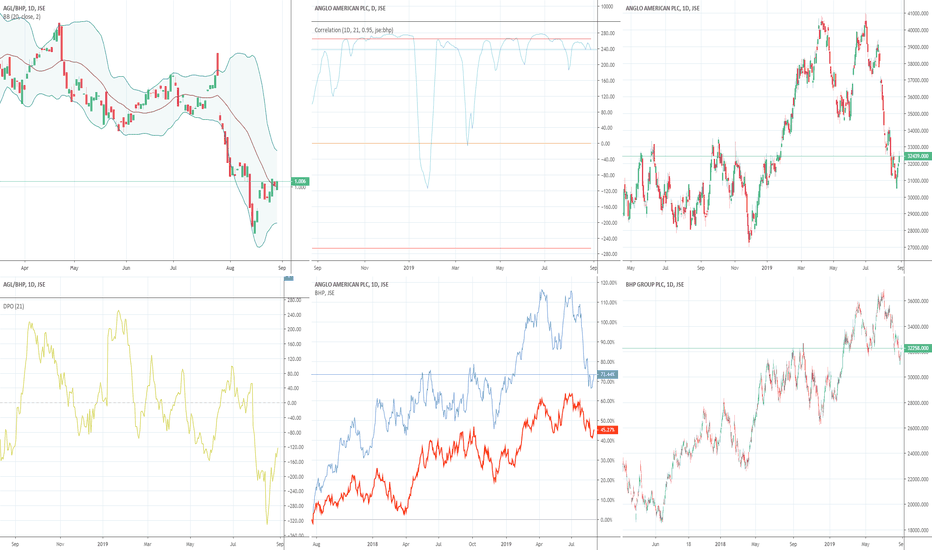932x550 pixels.
Task: Select the Correlation (1D, 21, 0.95, jse:bhp) legend
Action: [x=354, y=30]
